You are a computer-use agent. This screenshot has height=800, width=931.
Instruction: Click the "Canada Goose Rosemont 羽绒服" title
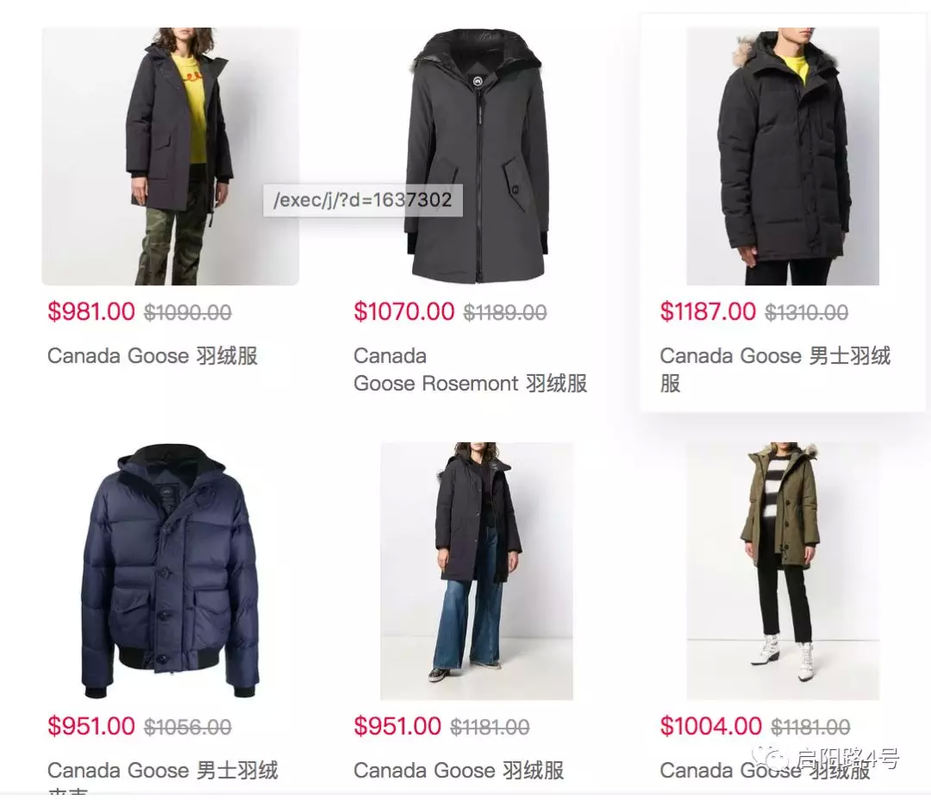470,370
